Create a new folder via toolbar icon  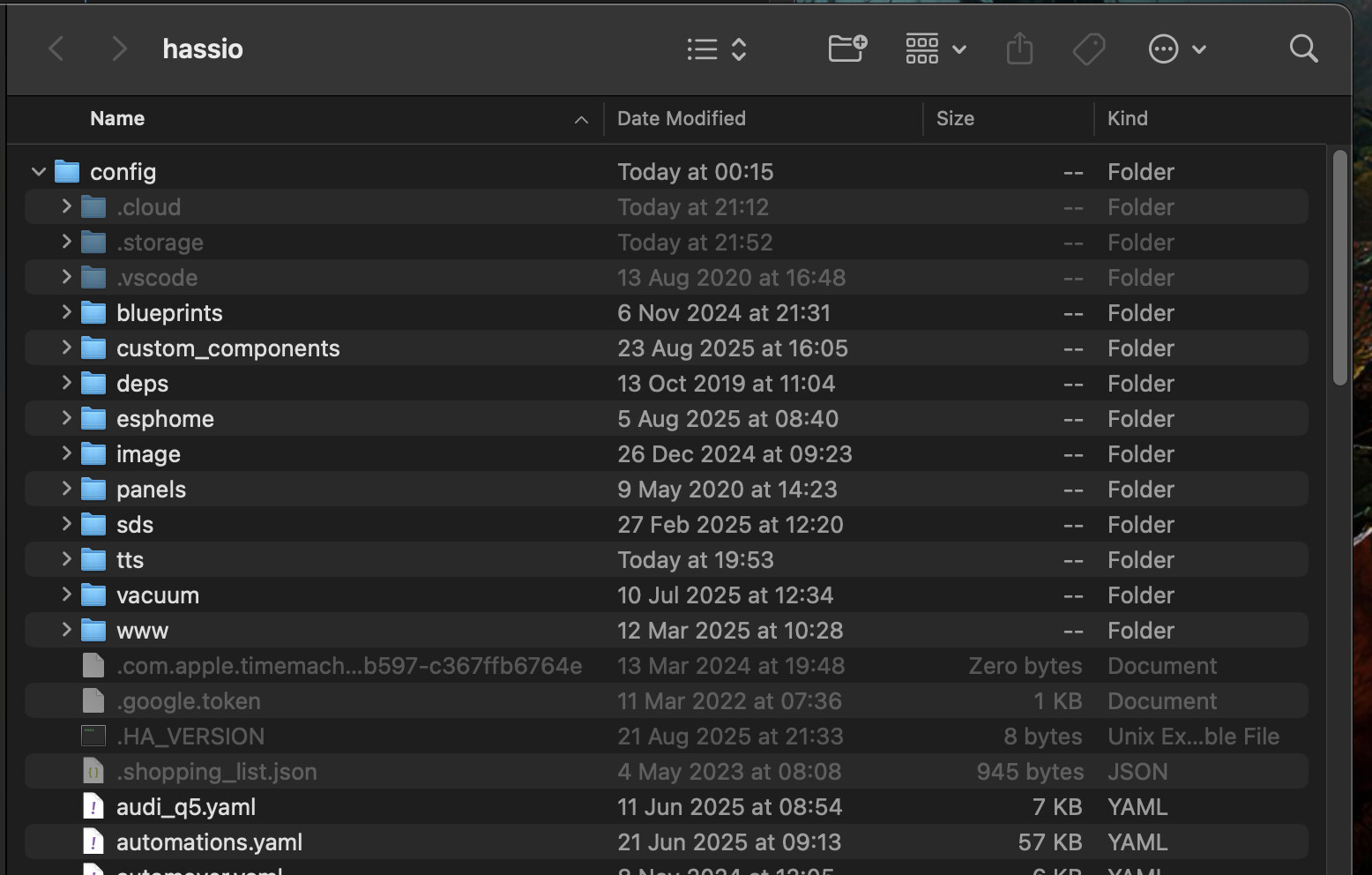(847, 49)
